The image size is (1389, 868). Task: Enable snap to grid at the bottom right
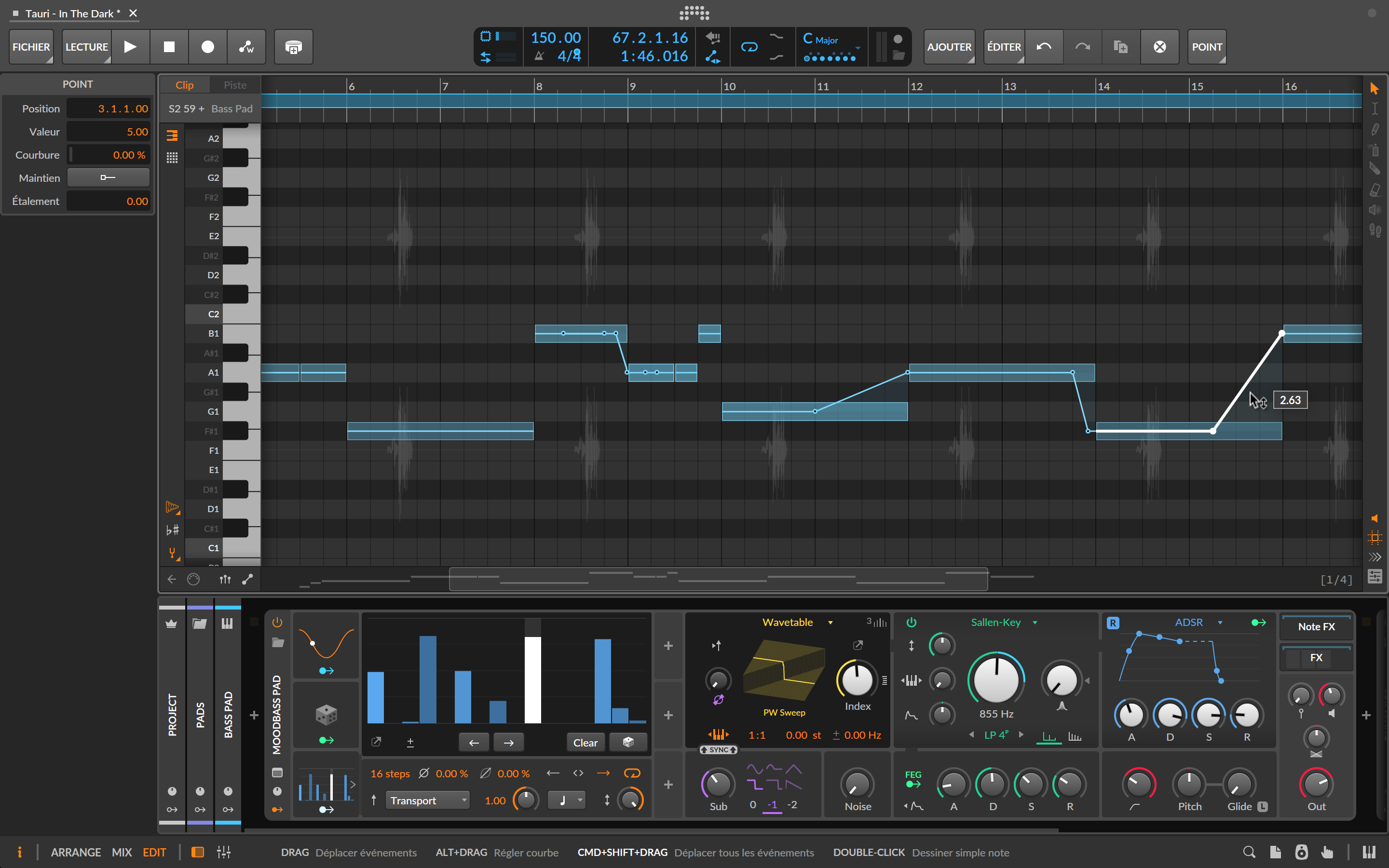[x=1375, y=537]
